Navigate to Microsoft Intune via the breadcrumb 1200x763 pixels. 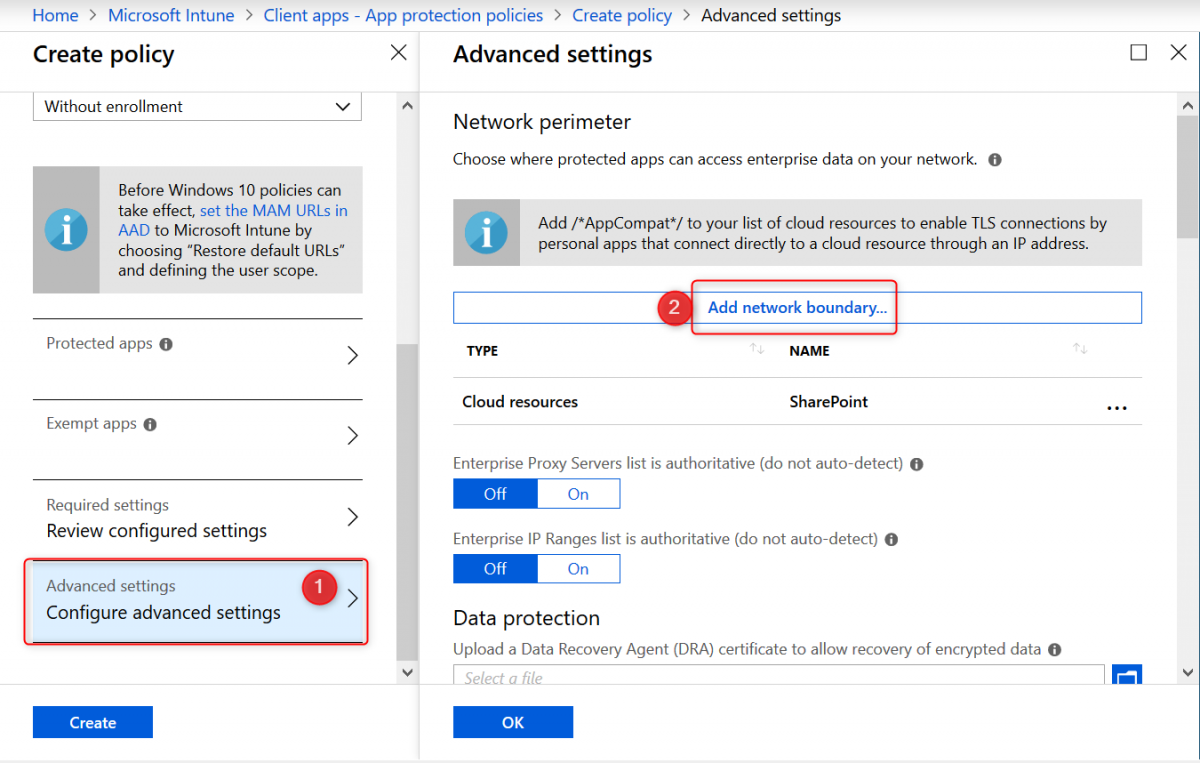170,15
